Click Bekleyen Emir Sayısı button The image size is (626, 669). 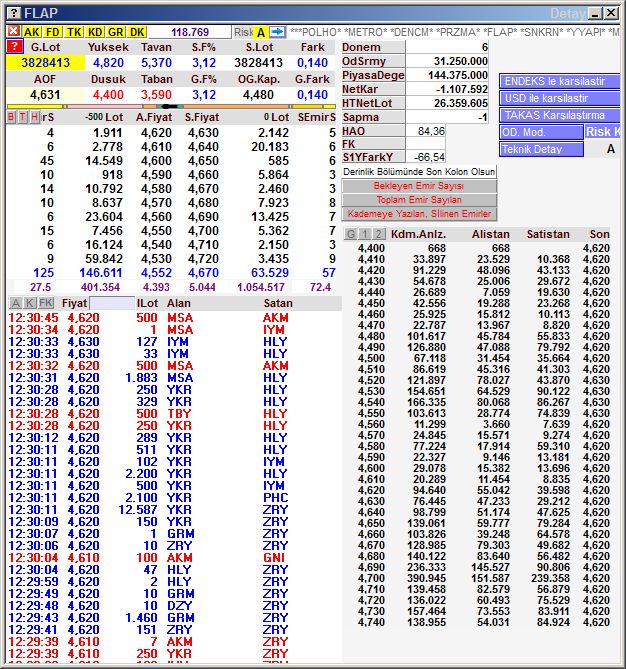419,186
